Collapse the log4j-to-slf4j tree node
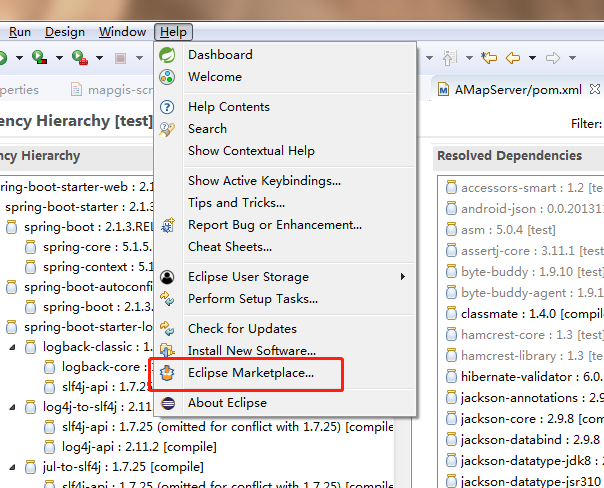The height and width of the screenshot is (488, 604). [12, 407]
